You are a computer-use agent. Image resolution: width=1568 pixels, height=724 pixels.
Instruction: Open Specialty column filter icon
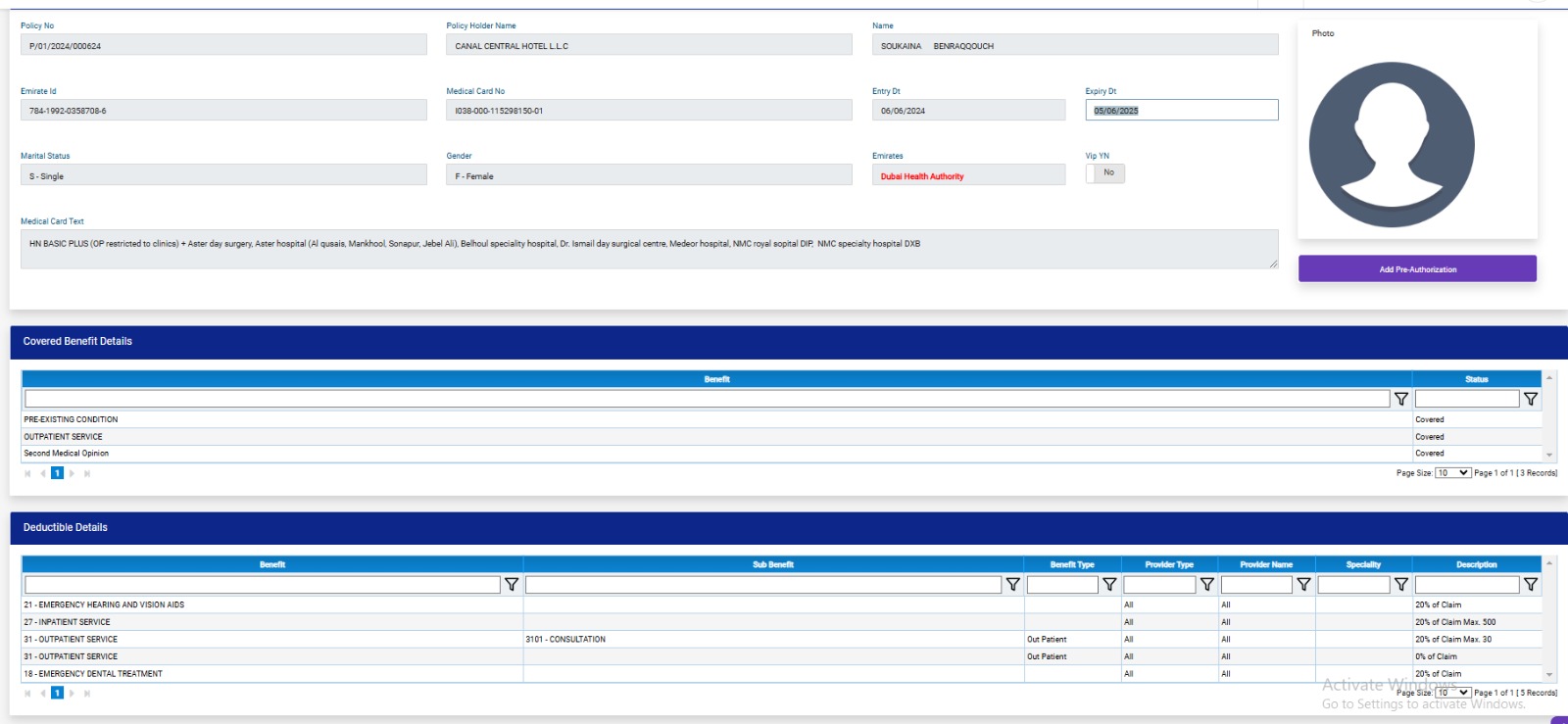(1400, 584)
